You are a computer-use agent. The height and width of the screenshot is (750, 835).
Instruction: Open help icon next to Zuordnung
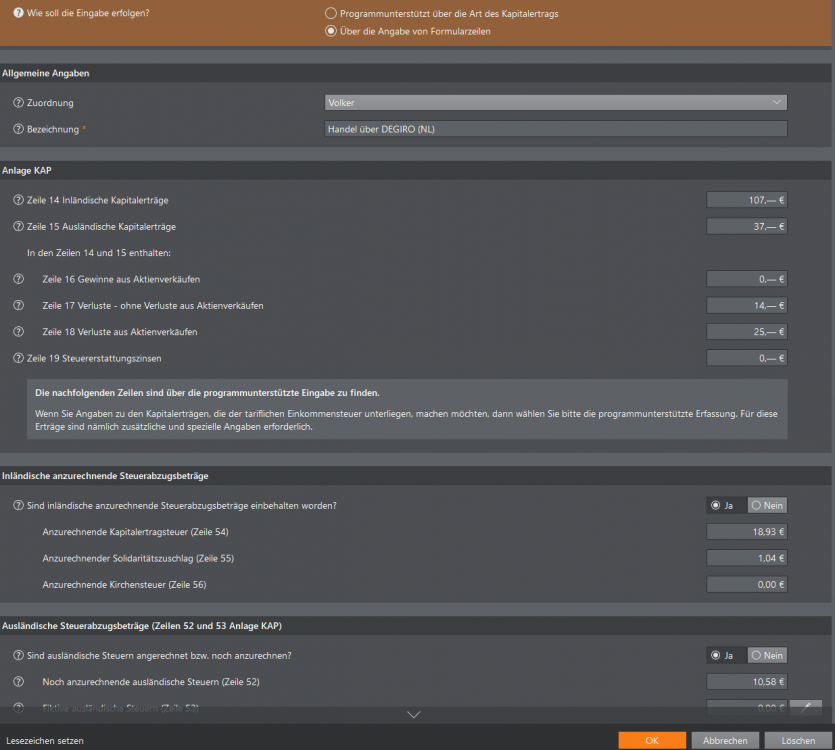(x=19, y=103)
